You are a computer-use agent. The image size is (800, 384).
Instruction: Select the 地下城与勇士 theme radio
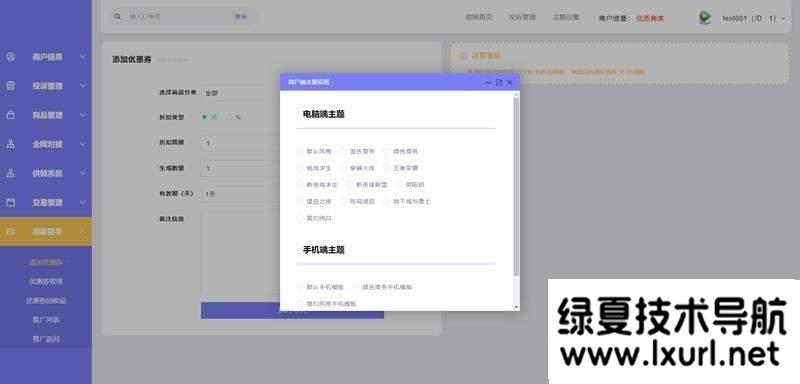click(x=387, y=201)
